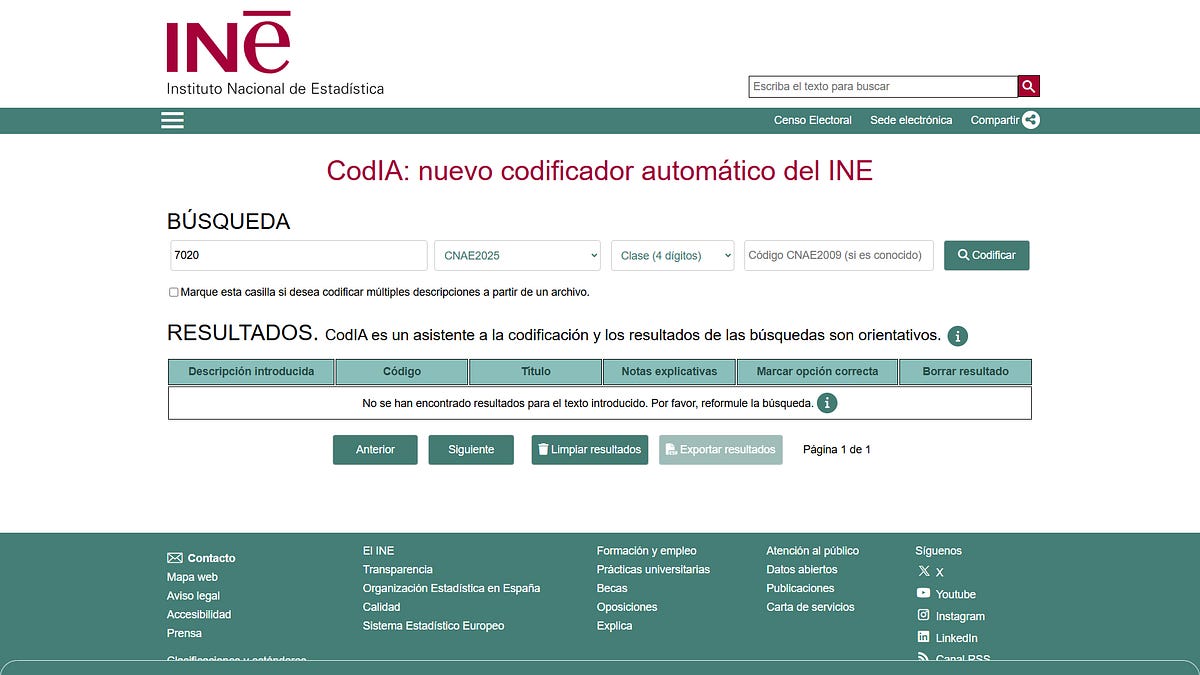This screenshot has width=1200, height=675.
Task: Click Exportar resultados button
Action: coord(720,450)
